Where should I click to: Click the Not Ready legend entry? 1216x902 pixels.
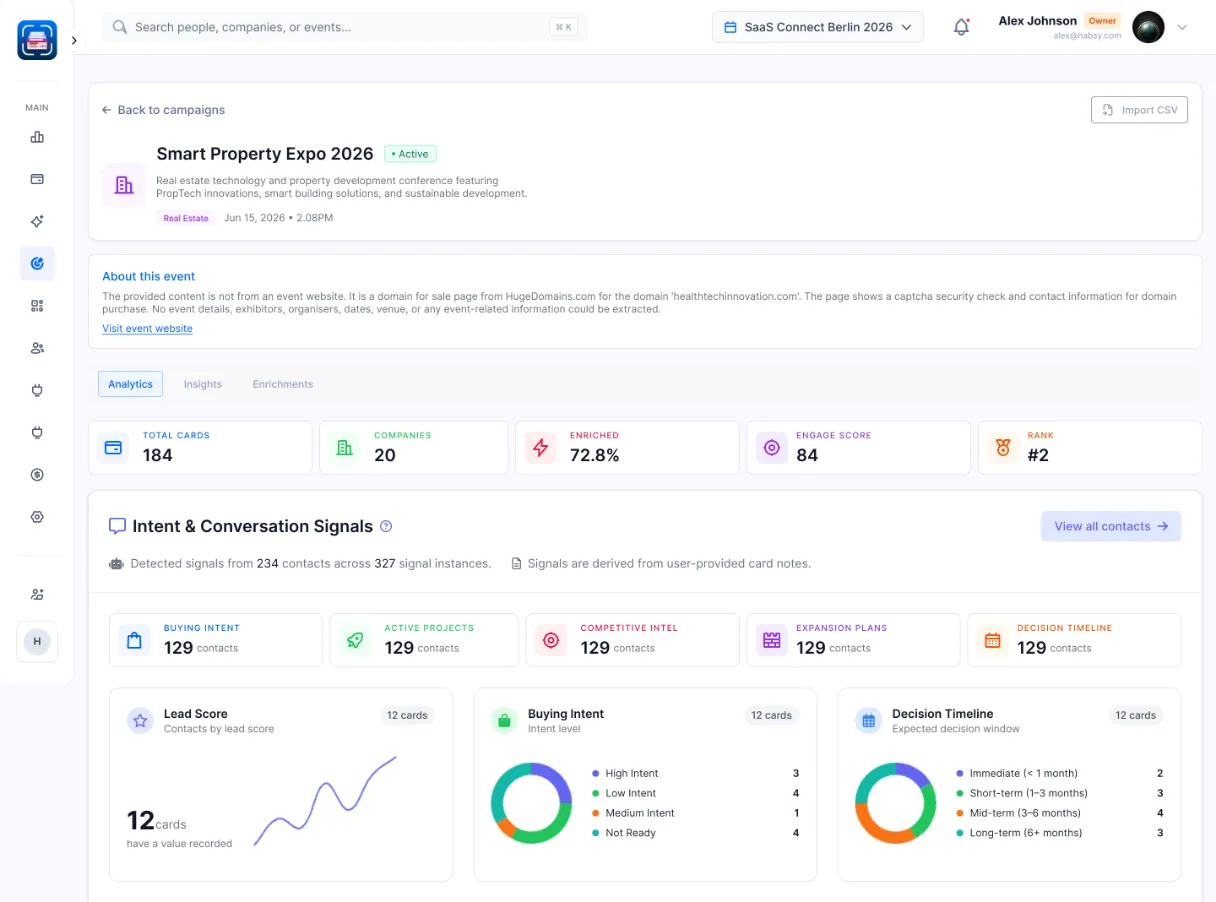[x=696, y=833]
